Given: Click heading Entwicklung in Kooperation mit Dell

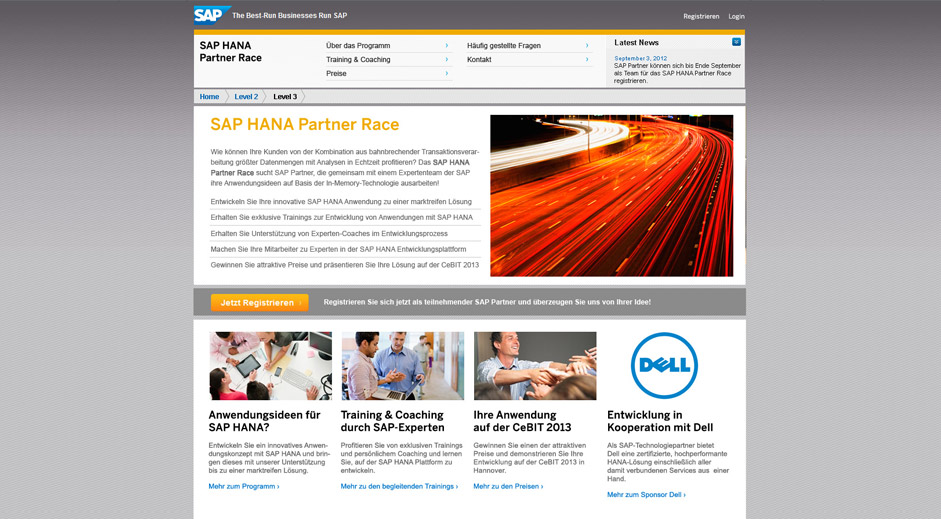Looking at the screenshot, I should coord(660,421).
